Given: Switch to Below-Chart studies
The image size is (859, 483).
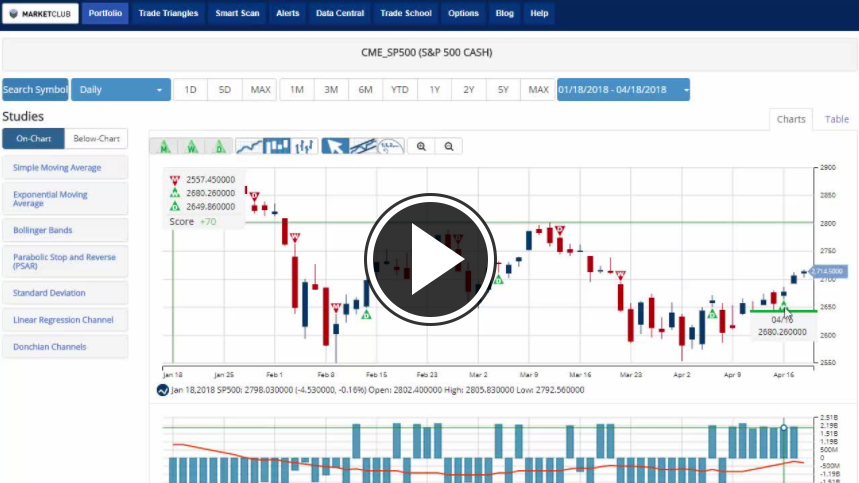Looking at the screenshot, I should tap(96, 139).
